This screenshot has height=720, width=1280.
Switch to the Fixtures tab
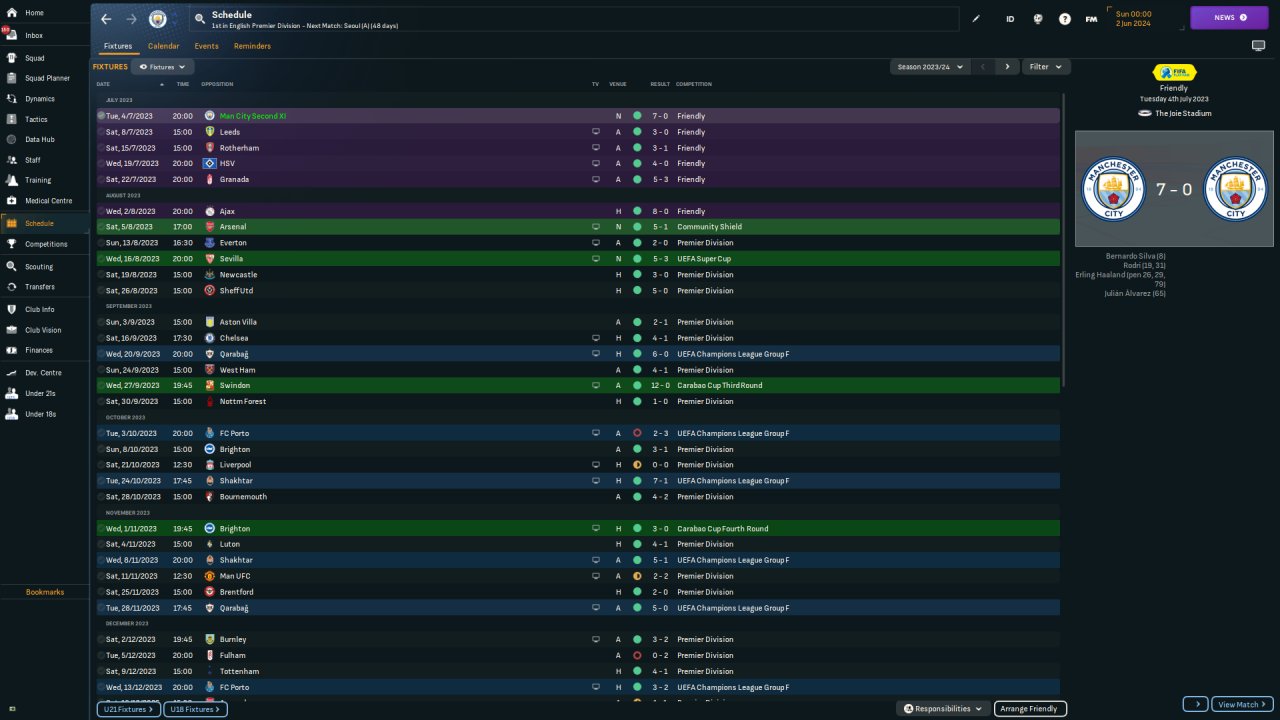point(118,46)
